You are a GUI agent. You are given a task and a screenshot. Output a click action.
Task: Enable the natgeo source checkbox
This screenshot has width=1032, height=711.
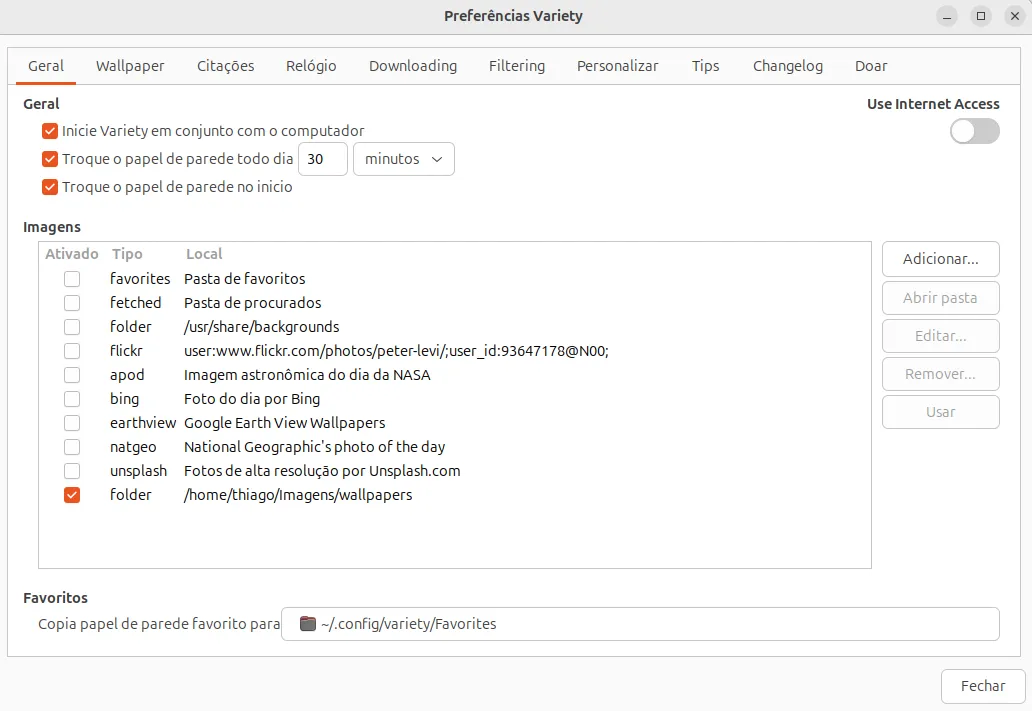click(72, 447)
